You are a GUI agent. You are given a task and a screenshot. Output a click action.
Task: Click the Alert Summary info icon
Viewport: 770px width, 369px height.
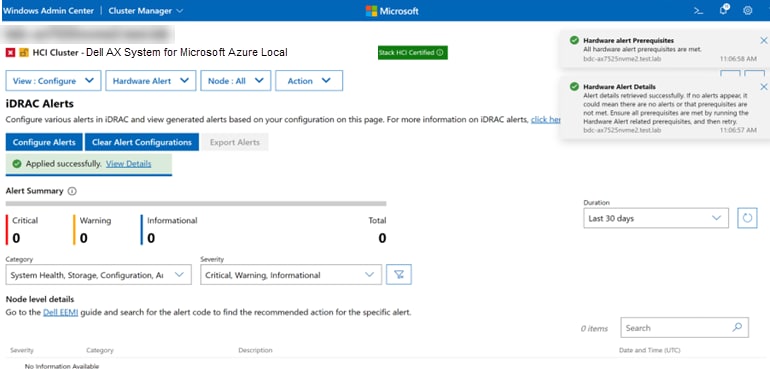click(72, 191)
